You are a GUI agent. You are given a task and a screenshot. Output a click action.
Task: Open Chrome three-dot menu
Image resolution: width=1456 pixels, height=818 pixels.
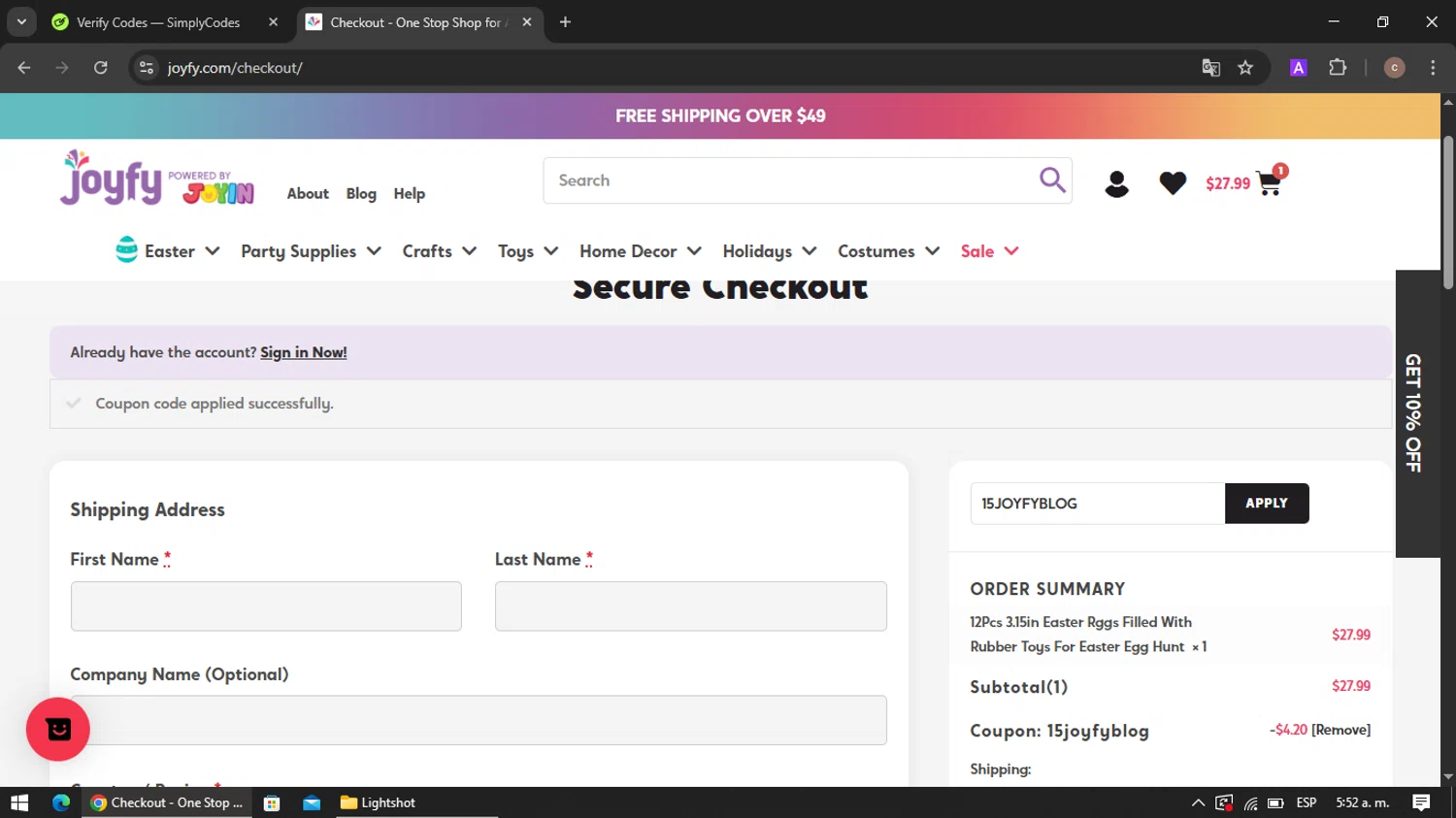click(x=1433, y=68)
